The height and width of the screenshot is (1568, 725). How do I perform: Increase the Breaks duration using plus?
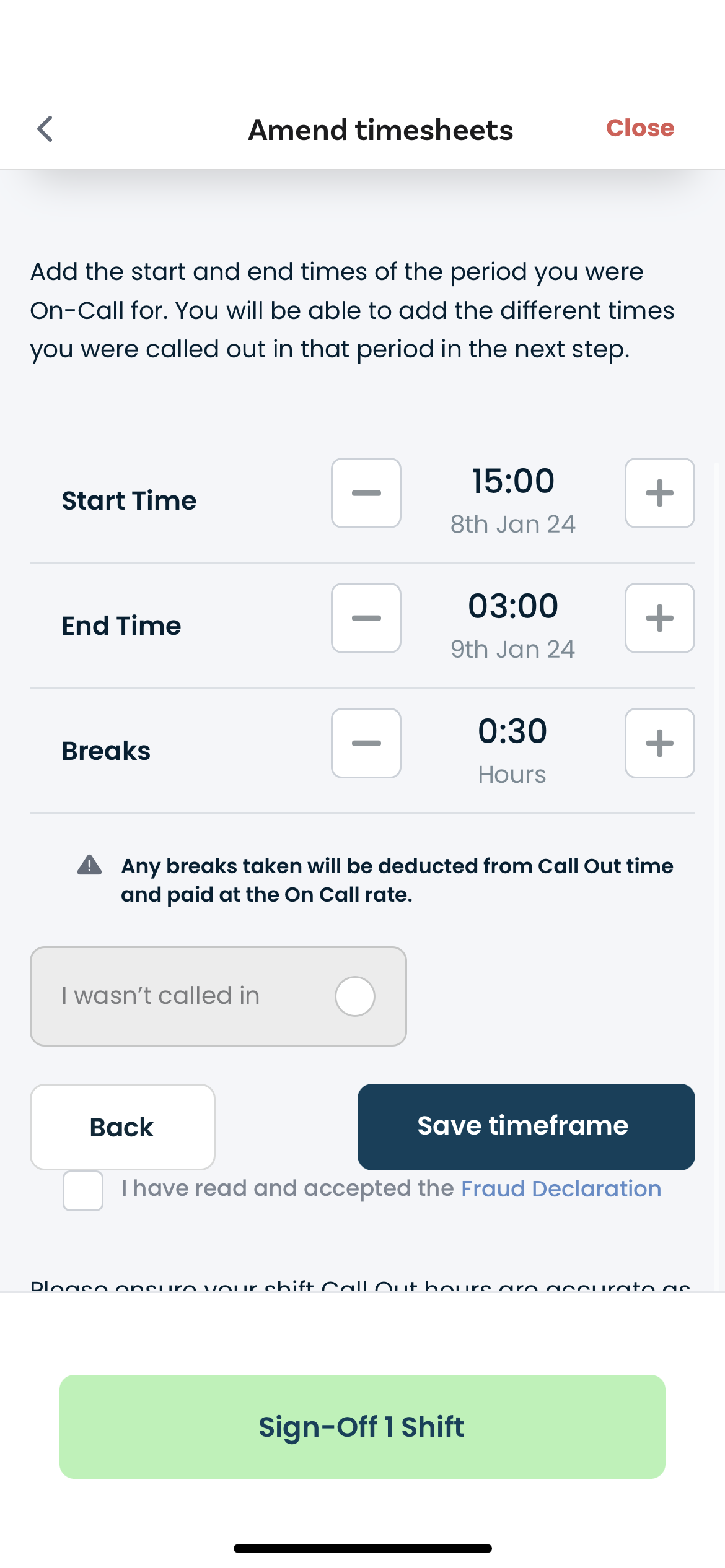pos(659,743)
